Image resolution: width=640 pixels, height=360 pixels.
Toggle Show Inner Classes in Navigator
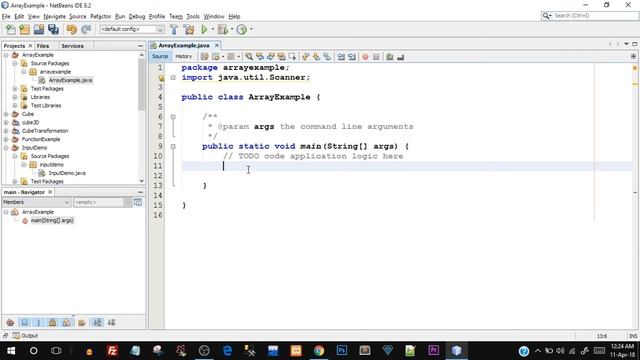[67, 323]
